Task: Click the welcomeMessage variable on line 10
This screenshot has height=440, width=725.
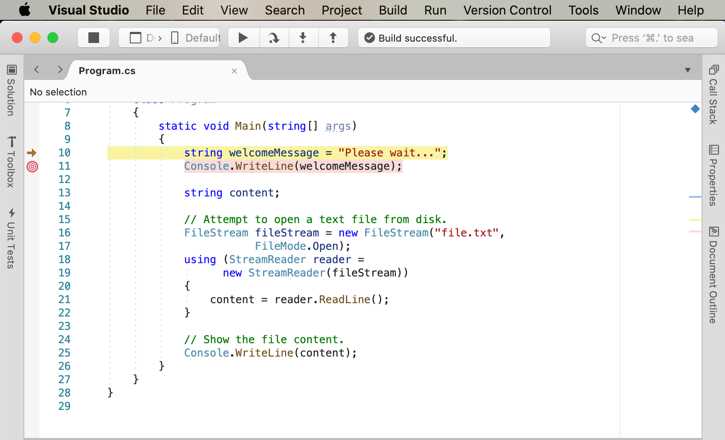Action: pos(274,153)
